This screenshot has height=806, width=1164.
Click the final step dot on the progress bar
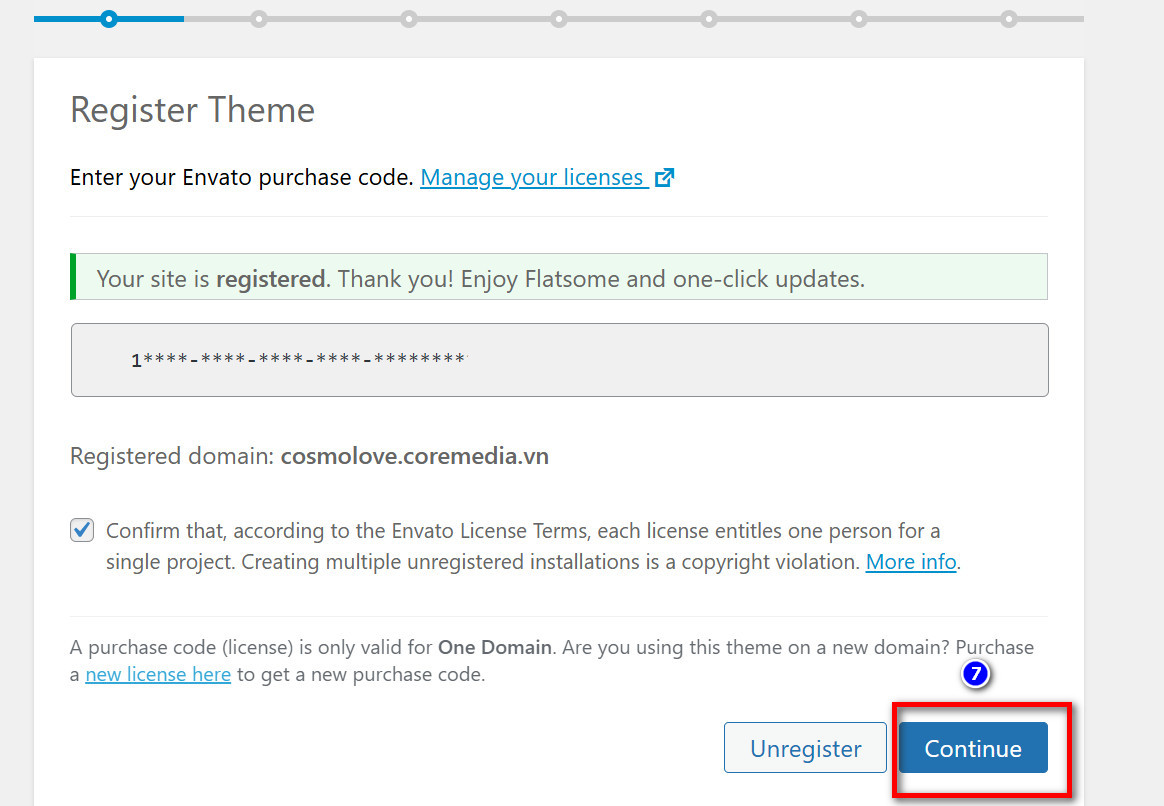[1009, 18]
